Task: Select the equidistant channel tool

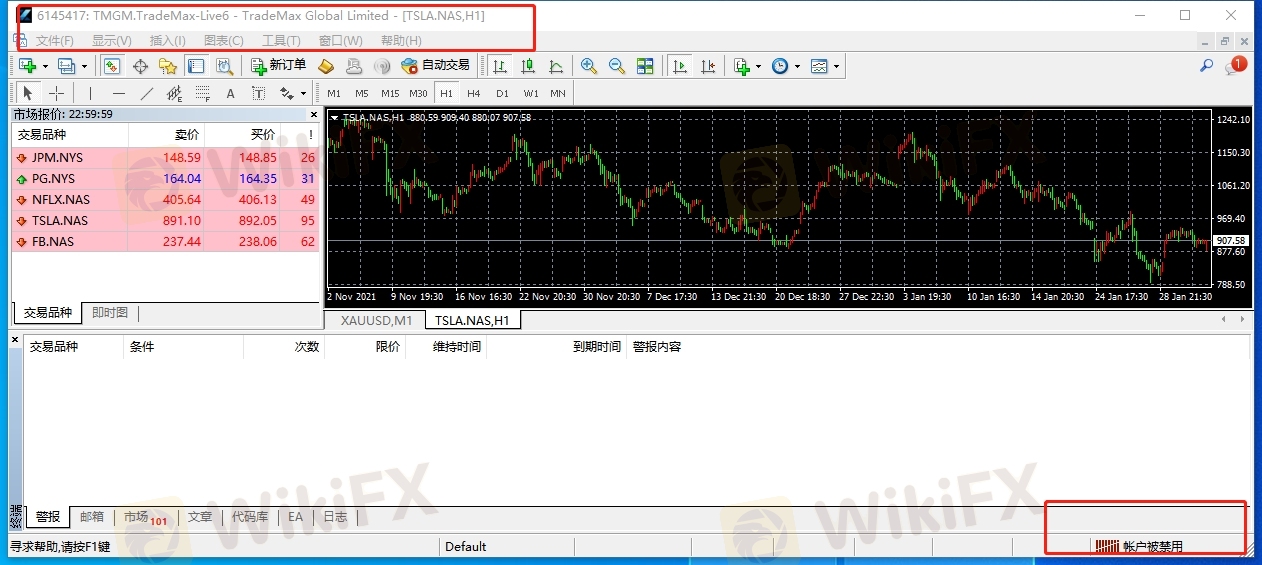Action: point(174,93)
